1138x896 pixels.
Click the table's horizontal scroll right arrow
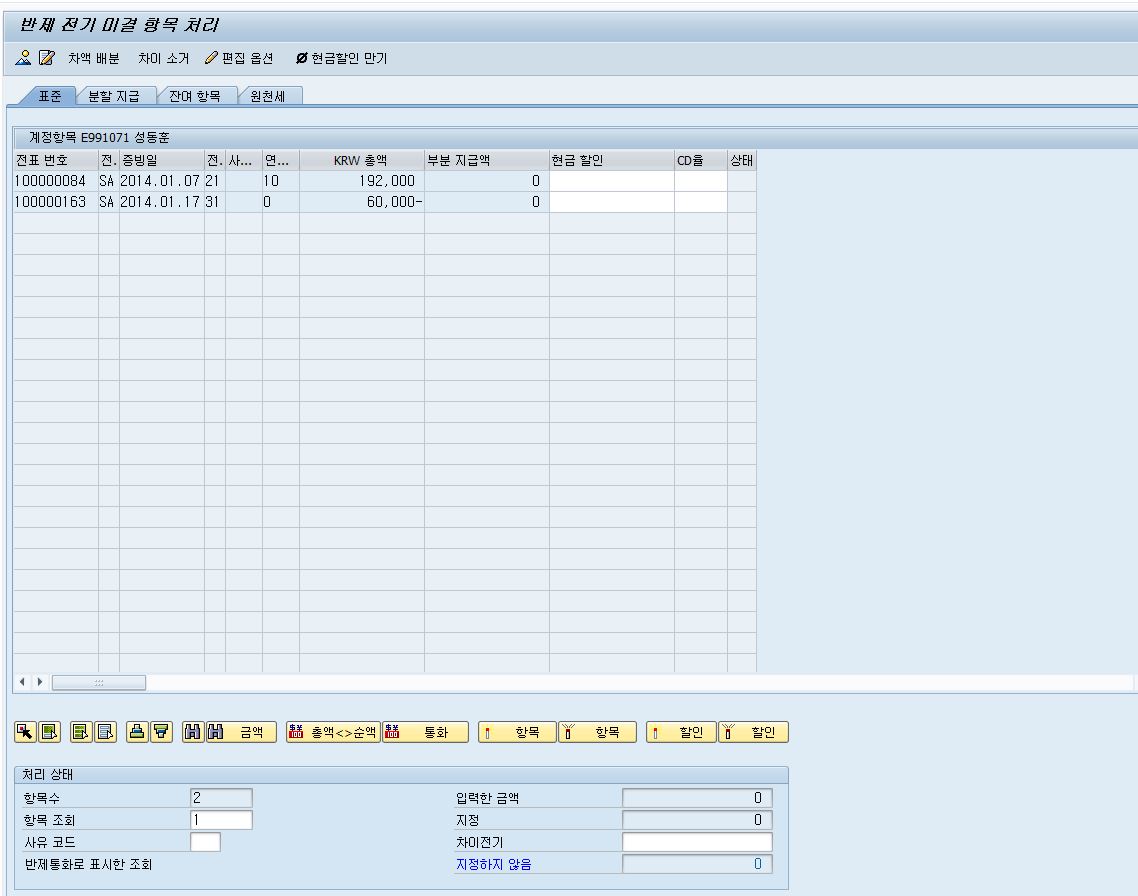[x=41, y=682]
